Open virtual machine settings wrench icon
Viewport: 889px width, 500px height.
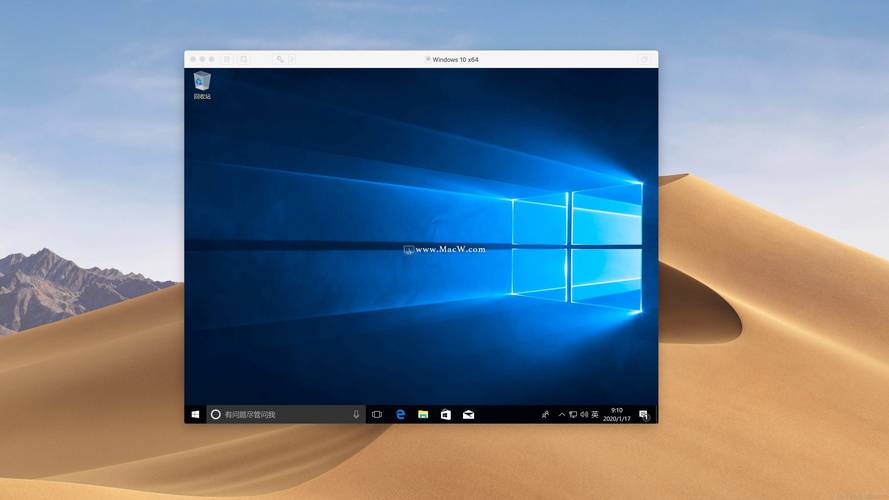point(280,59)
